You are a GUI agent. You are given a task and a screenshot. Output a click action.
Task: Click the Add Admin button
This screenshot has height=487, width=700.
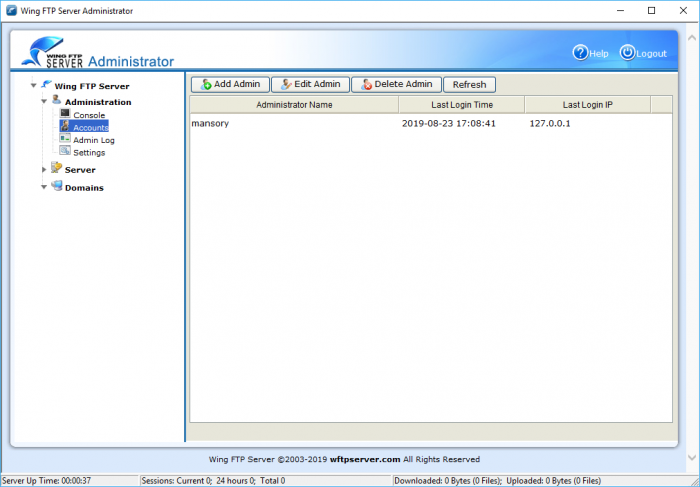(x=230, y=84)
